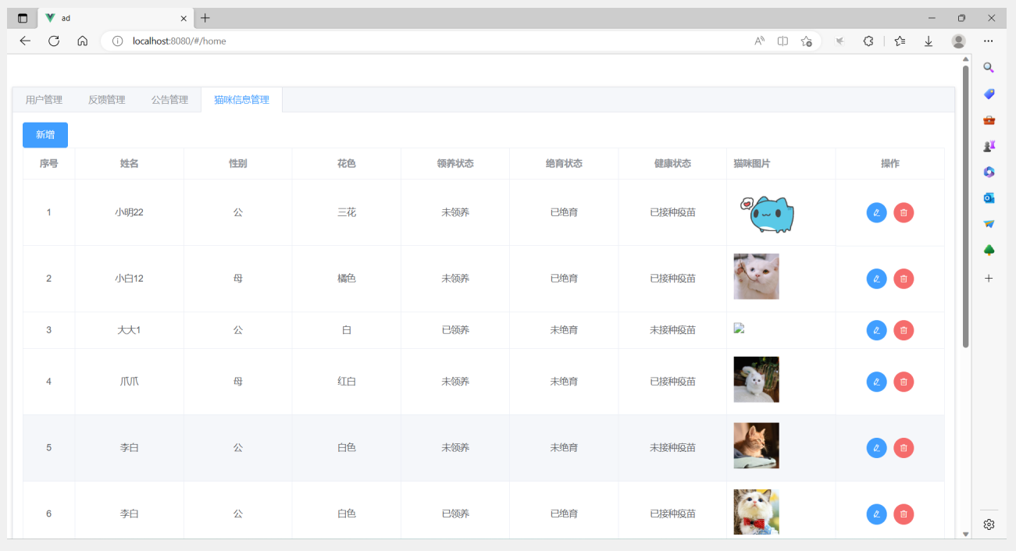Delete row 4 cat 爪爪
1016x551 pixels.
[x=903, y=382]
